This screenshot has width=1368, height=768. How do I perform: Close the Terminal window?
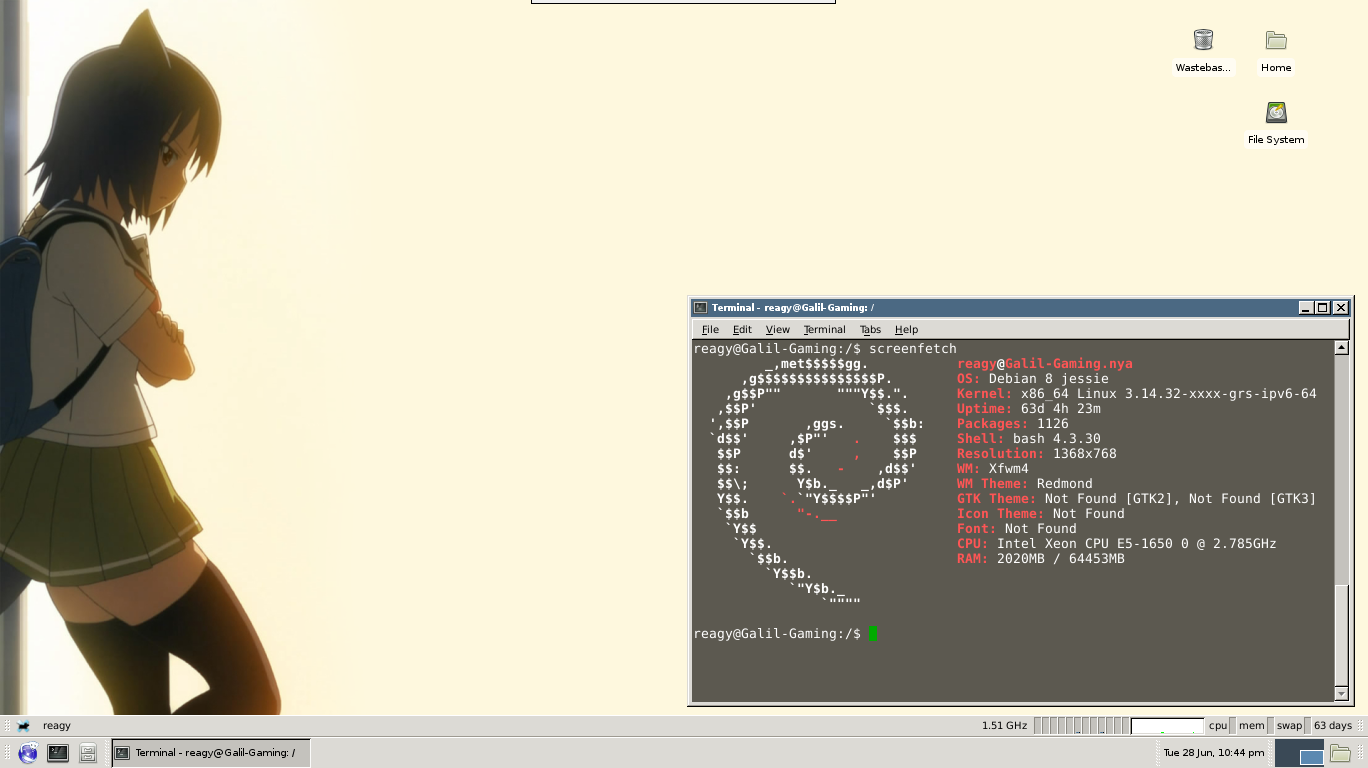point(1340,308)
